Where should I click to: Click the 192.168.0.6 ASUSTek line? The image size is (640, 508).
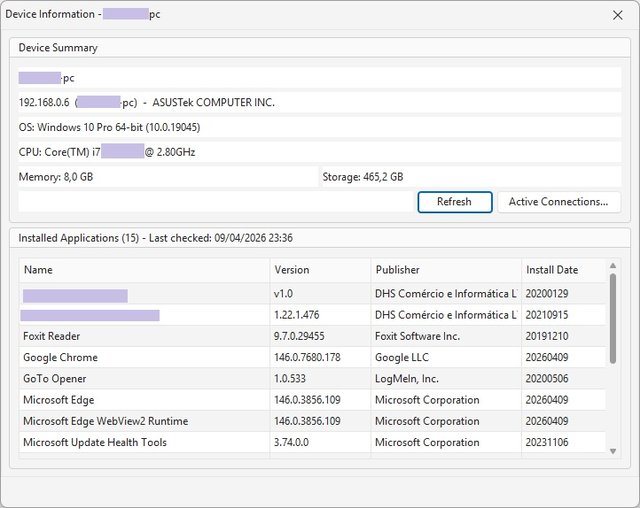pos(320,102)
